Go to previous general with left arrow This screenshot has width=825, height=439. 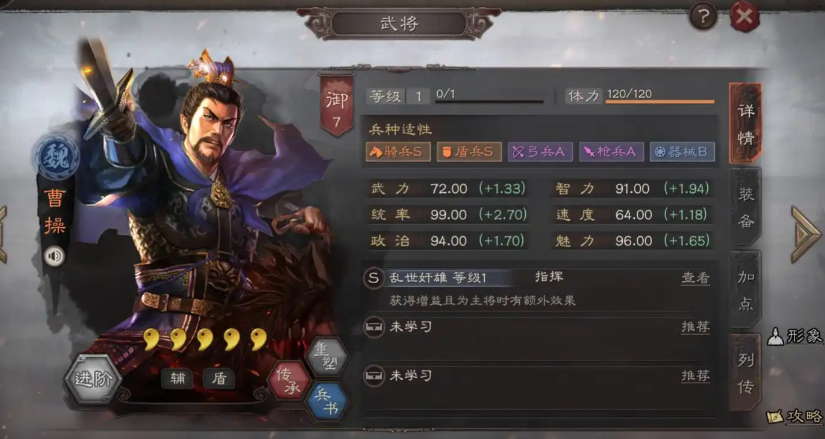click(x=3, y=234)
